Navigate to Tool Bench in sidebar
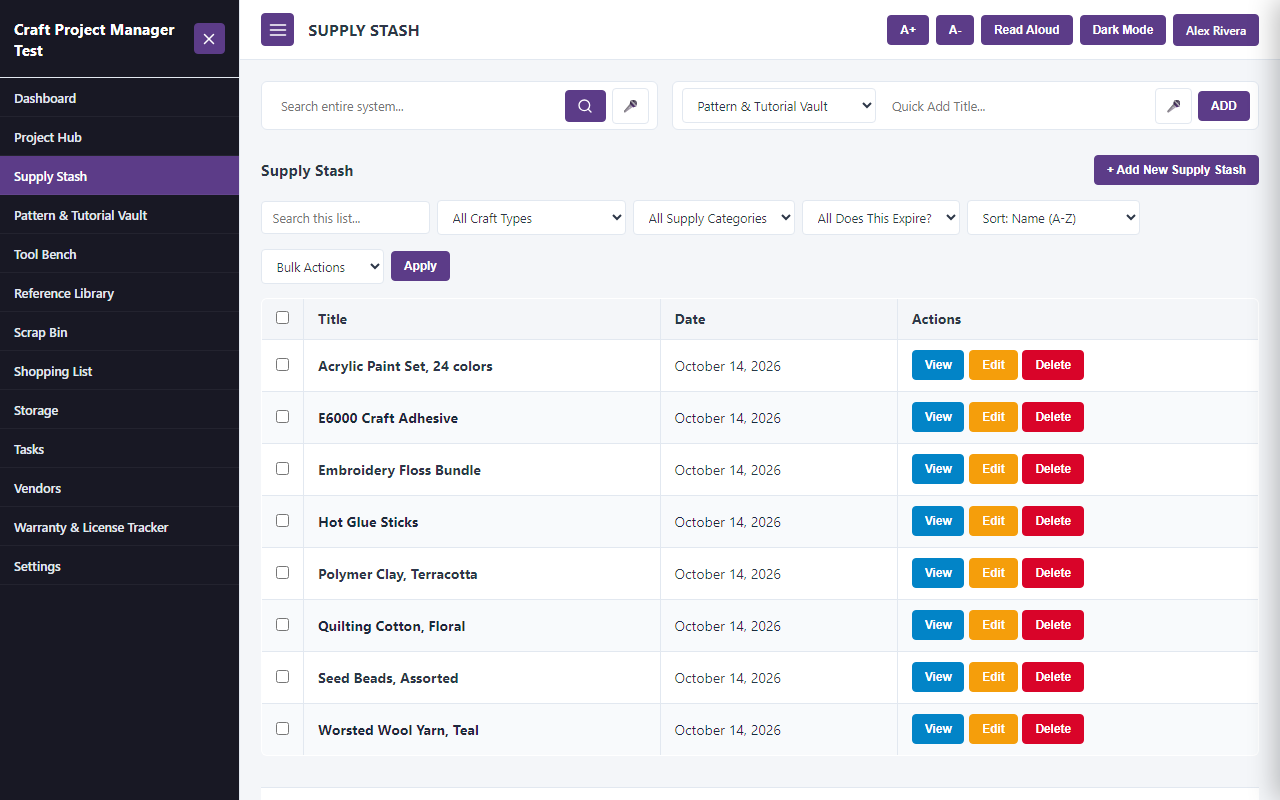Screen dimensions: 1280x800 (x=119, y=254)
